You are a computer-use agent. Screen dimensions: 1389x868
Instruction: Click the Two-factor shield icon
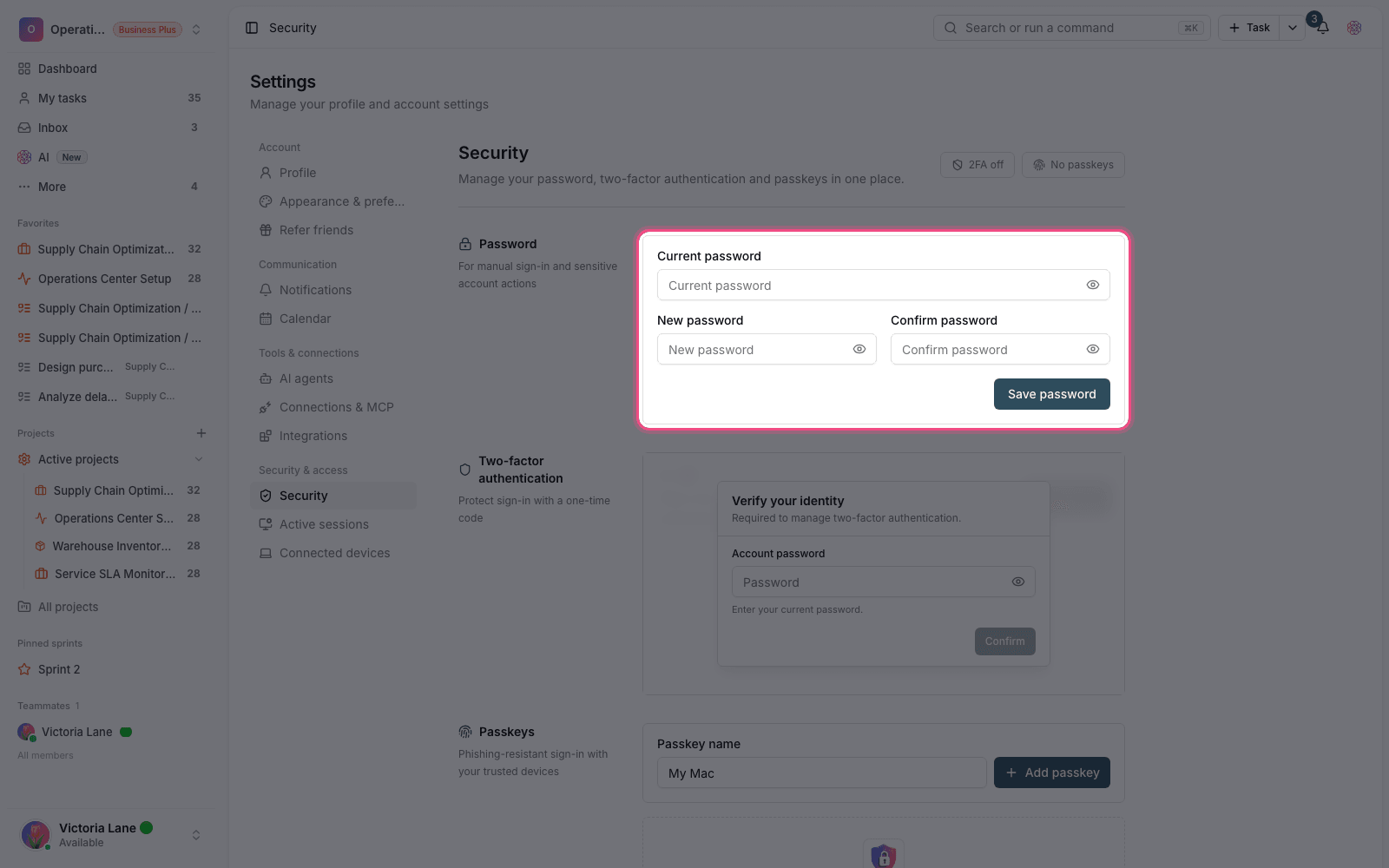click(465, 470)
